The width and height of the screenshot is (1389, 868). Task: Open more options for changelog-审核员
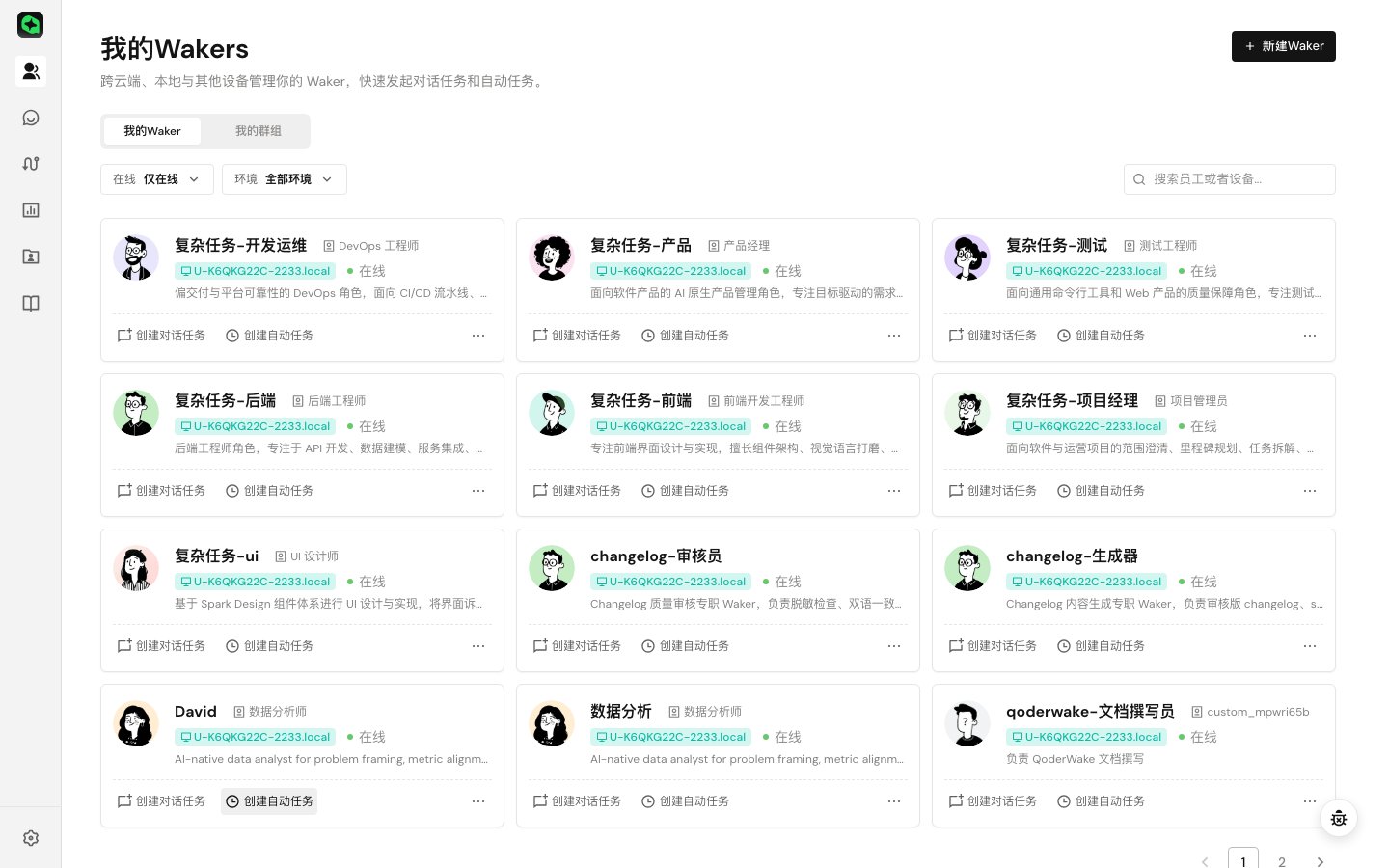pos(894,646)
